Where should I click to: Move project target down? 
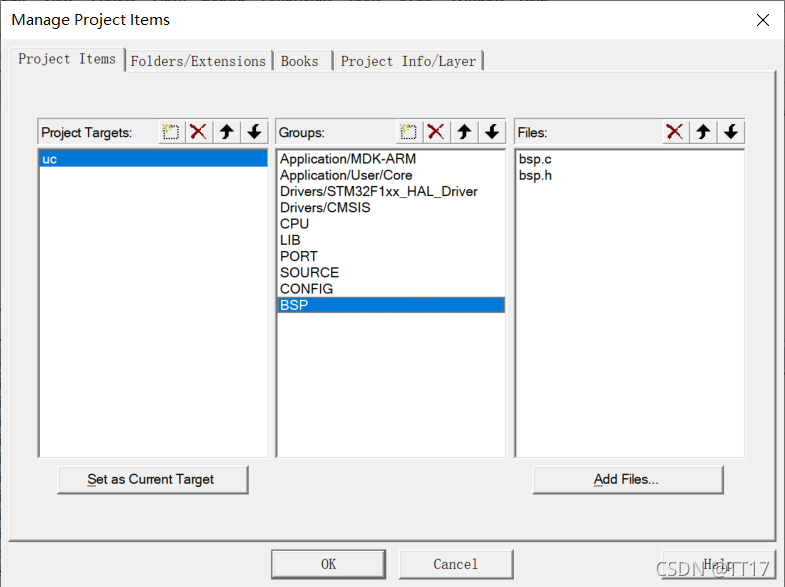click(x=254, y=132)
